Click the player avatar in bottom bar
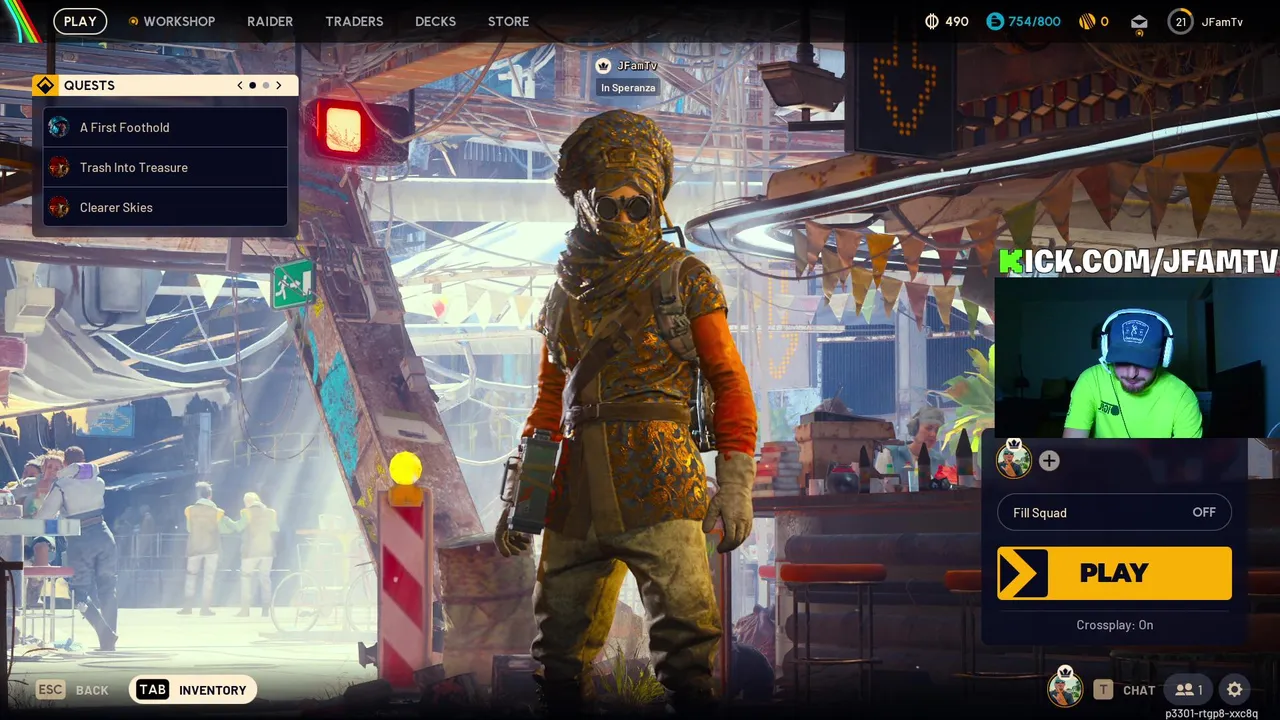1280x720 pixels. pyautogui.click(x=1065, y=689)
